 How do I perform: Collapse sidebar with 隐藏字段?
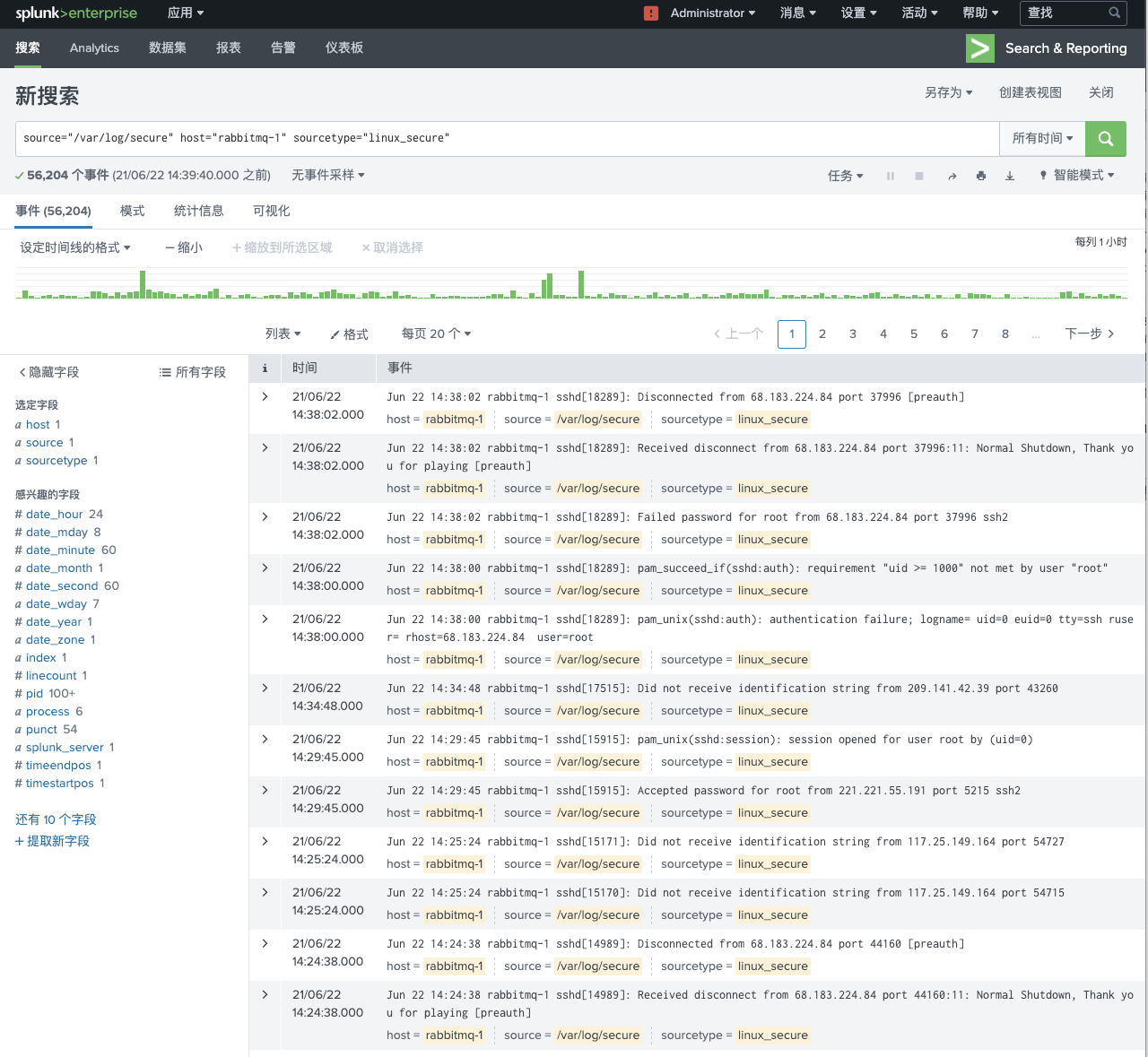pyautogui.click(x=49, y=372)
